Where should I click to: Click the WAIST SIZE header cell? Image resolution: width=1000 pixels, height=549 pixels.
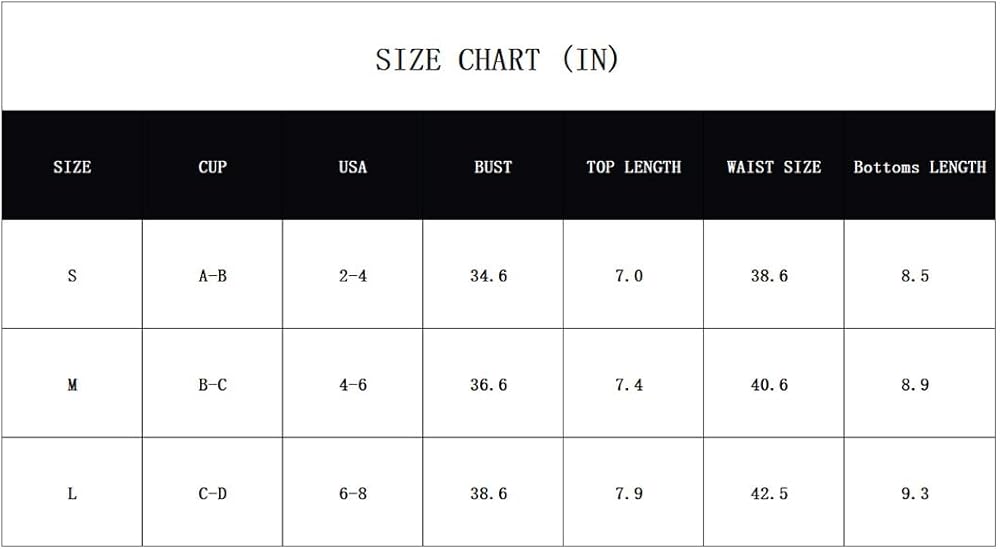click(774, 167)
